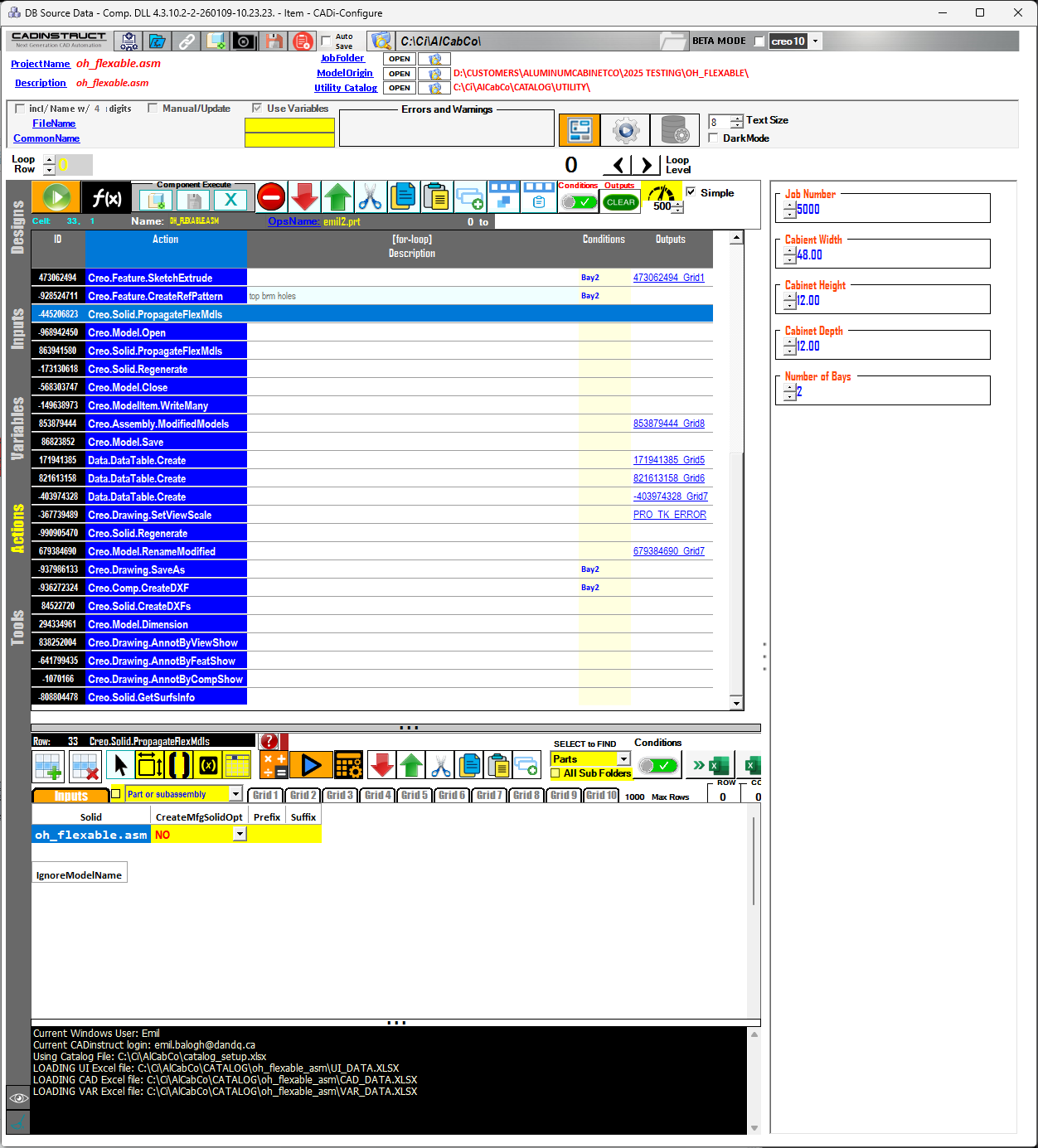1038x1148 pixels.
Task: Open the PRO_TK_ERROR output link
Action: point(669,515)
